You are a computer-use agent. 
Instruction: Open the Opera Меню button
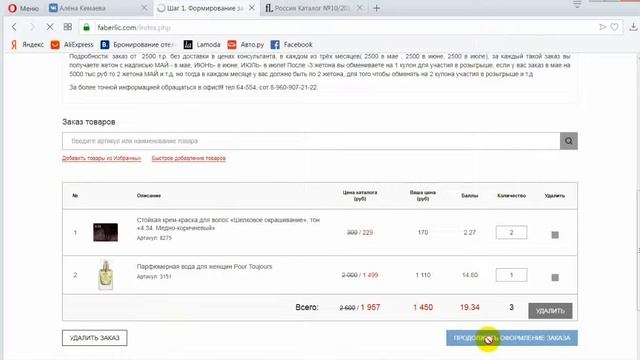tap(23, 8)
